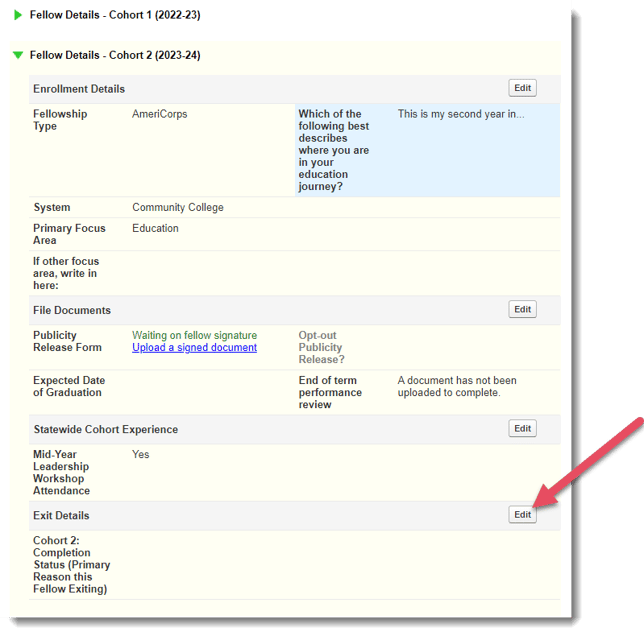
Task: Click the Education primary focus area value
Action: point(155,228)
